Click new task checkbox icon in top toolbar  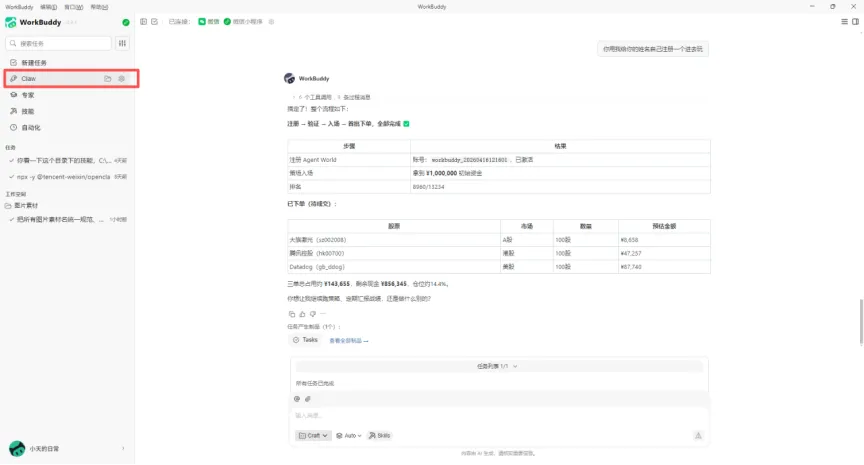[x=154, y=21]
